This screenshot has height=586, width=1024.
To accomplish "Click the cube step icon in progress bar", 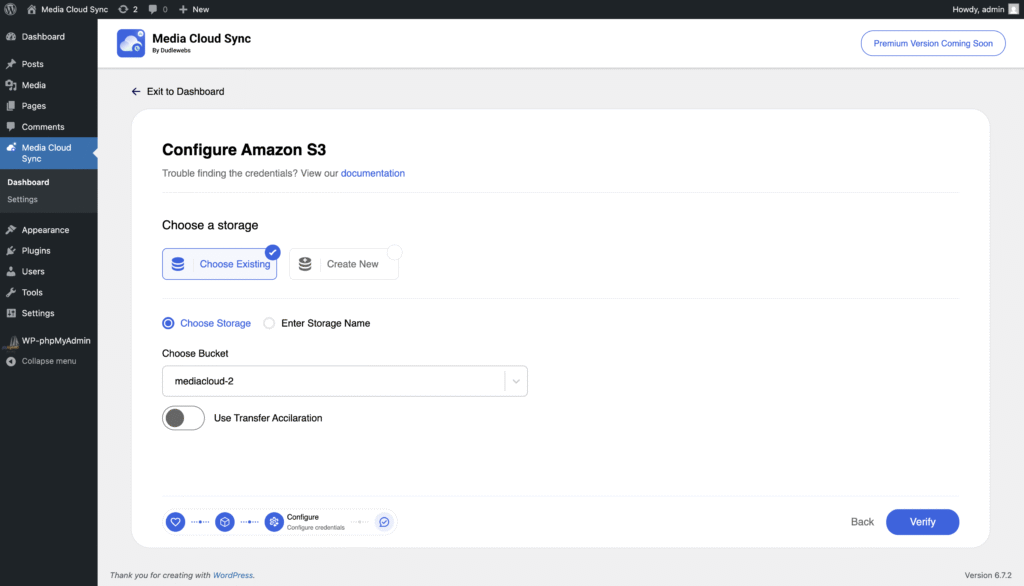I will tap(225, 522).
